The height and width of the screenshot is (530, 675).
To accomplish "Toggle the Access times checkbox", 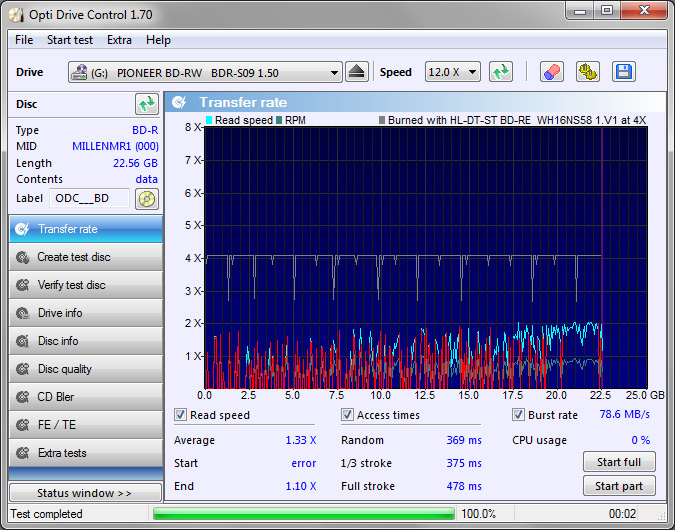I will coord(347,415).
